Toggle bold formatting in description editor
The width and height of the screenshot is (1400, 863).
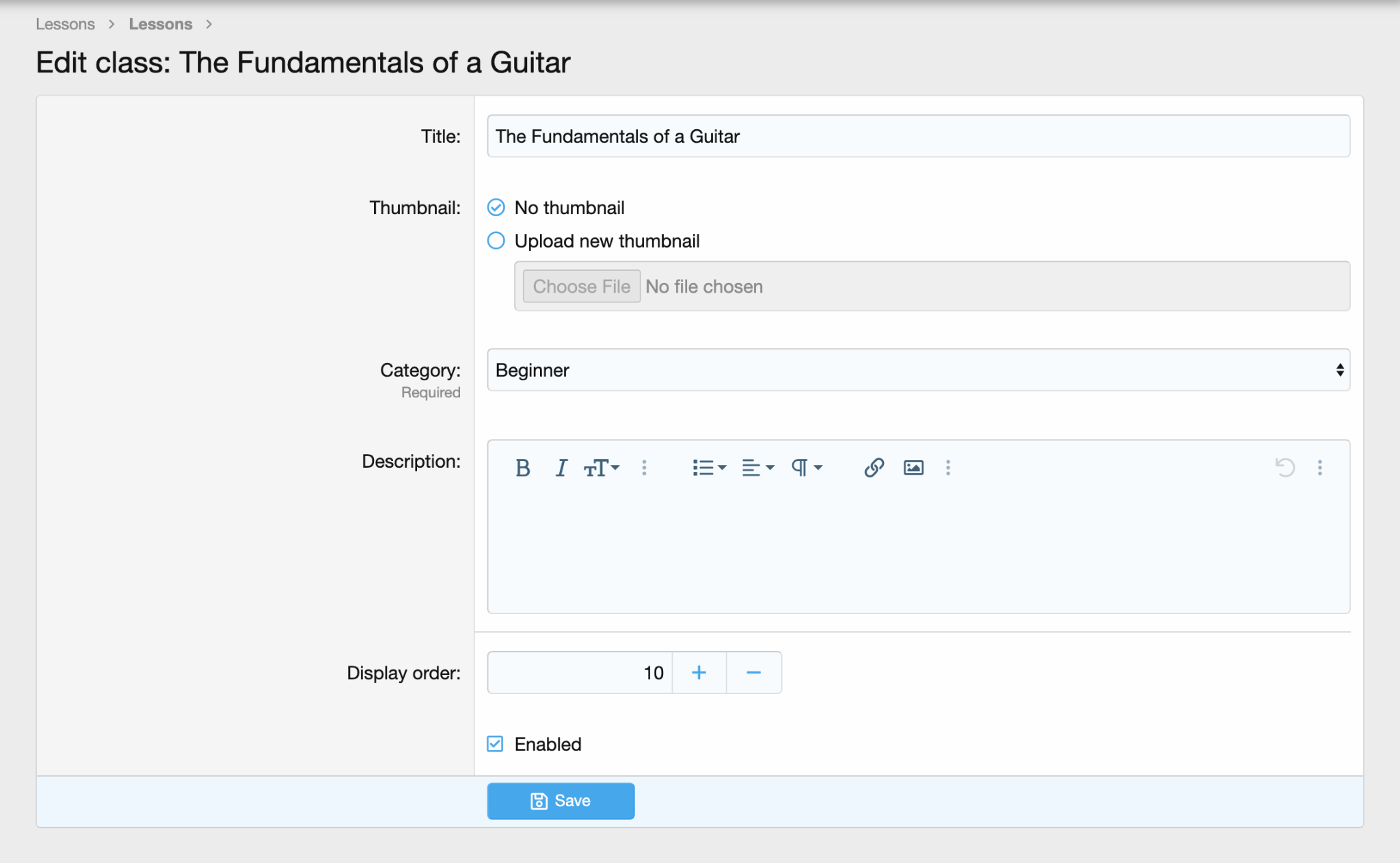[x=522, y=468]
